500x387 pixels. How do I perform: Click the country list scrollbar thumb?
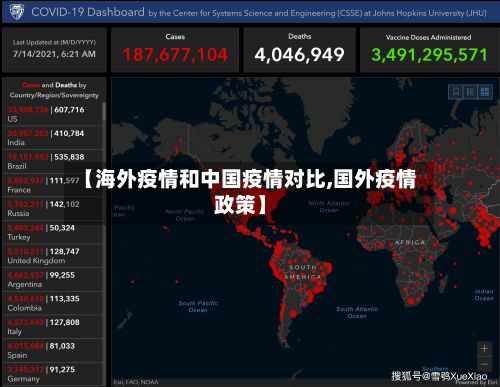coord(104,111)
